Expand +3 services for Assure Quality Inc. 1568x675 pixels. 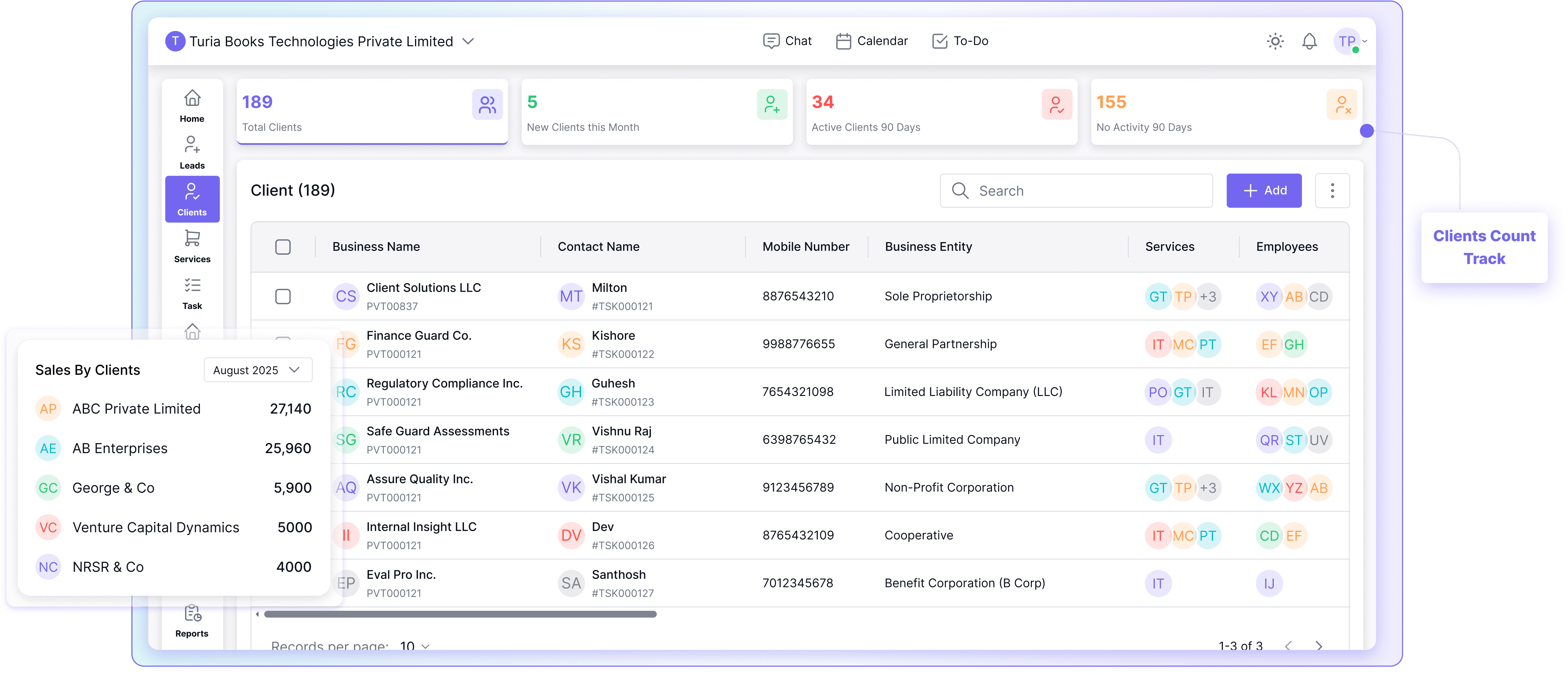coord(1208,488)
